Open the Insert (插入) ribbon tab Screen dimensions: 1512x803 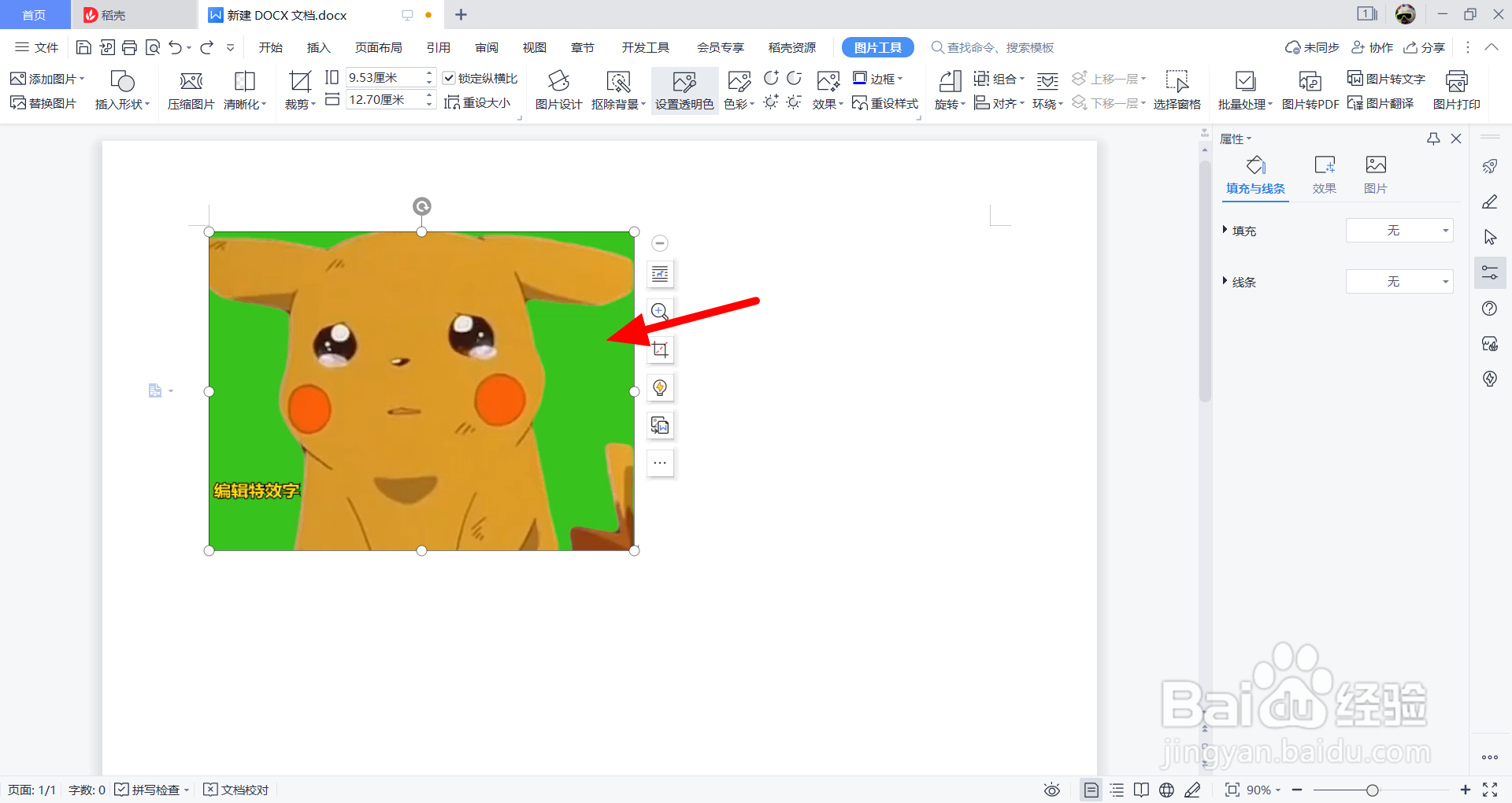point(318,48)
